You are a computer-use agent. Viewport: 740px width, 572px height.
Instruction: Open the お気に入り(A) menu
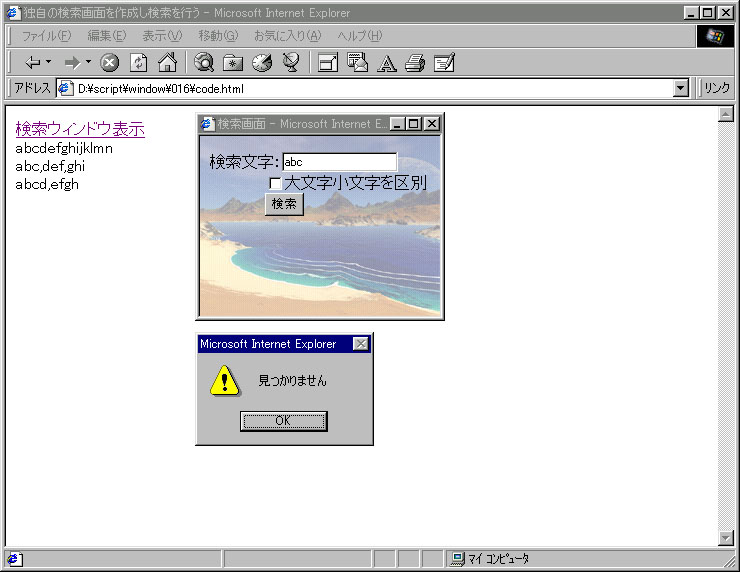287,36
